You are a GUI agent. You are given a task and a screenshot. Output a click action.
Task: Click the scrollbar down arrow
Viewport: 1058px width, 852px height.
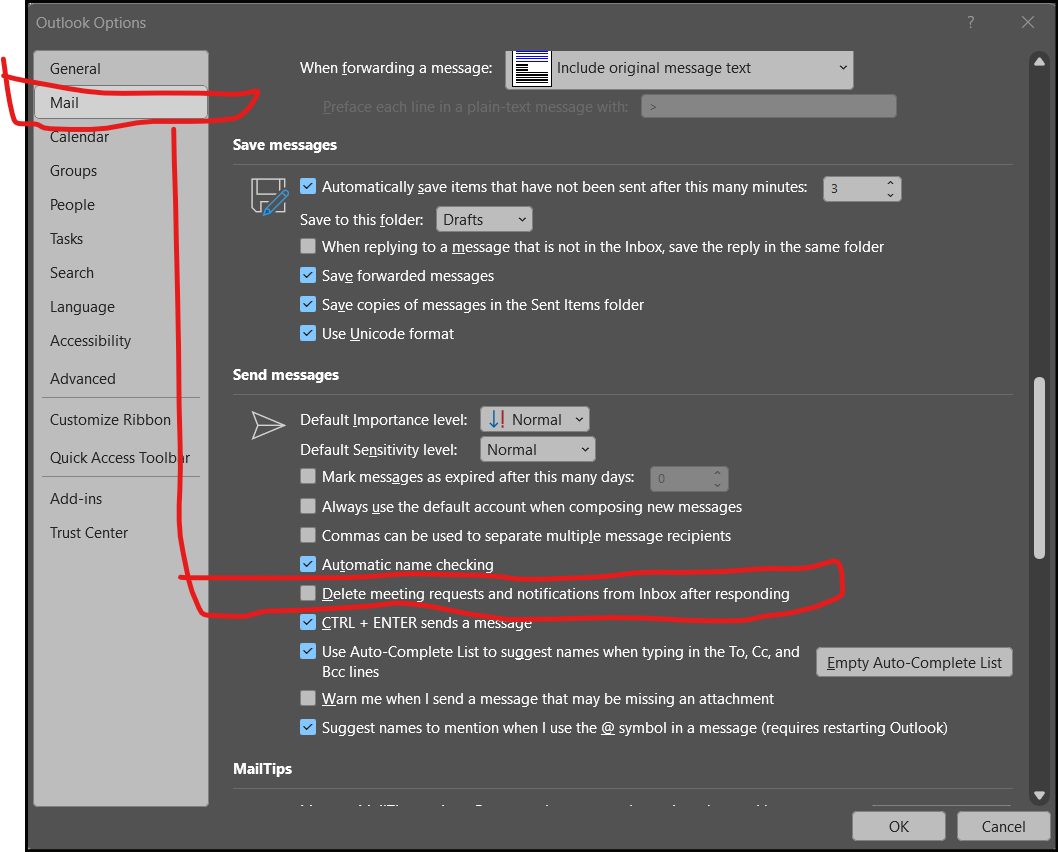pyautogui.click(x=1039, y=795)
